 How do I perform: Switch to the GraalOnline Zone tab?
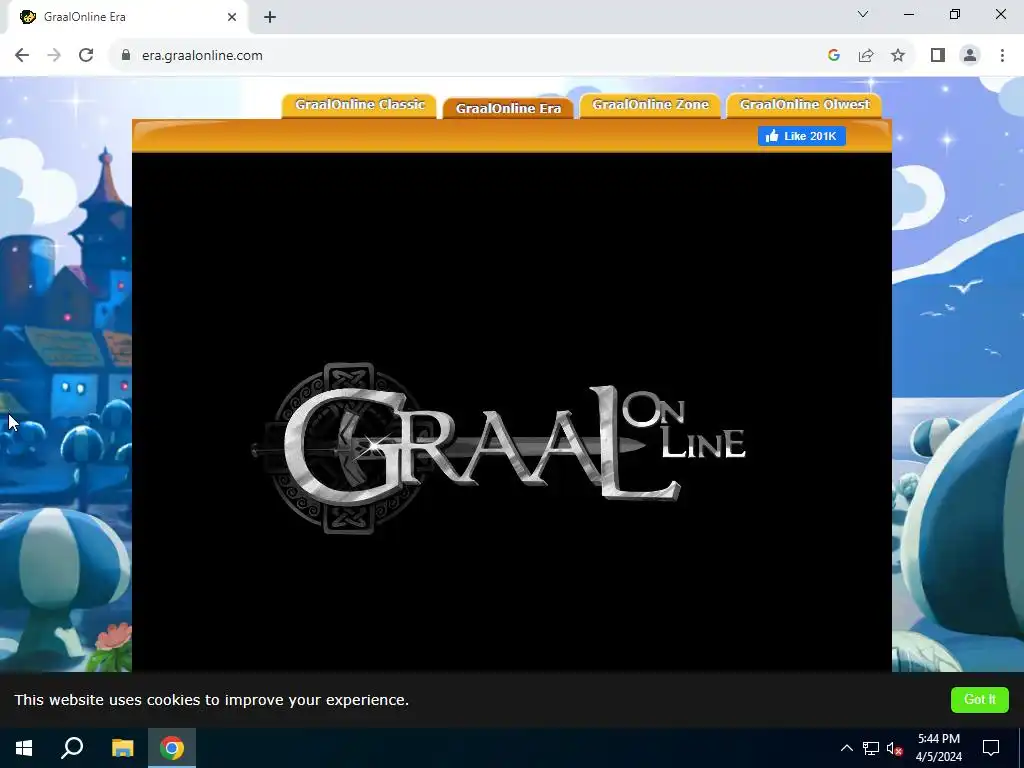(x=650, y=105)
